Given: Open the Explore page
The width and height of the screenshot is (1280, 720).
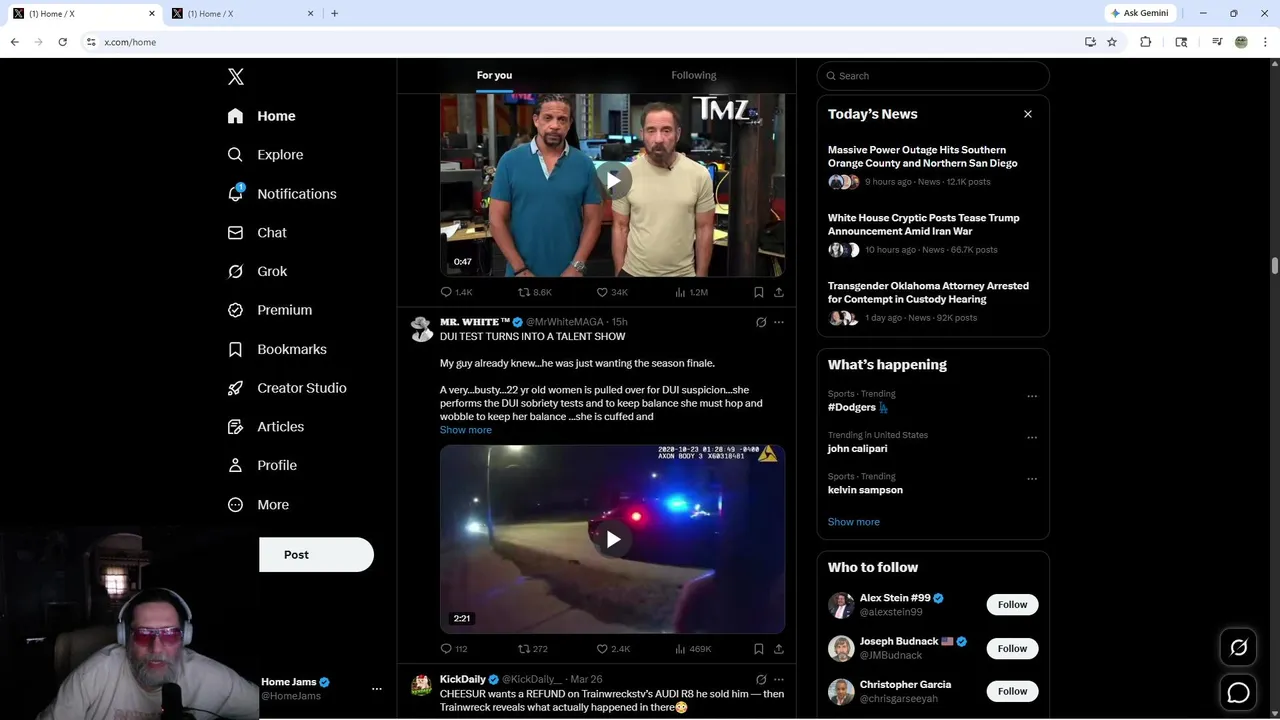Looking at the screenshot, I should [x=265, y=155].
